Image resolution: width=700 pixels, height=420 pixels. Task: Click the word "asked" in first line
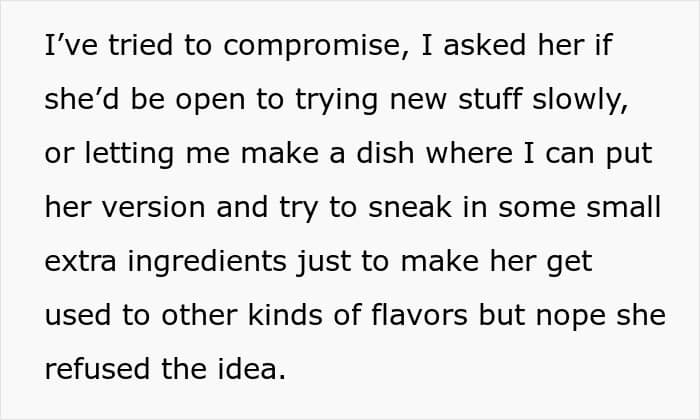coord(484,46)
